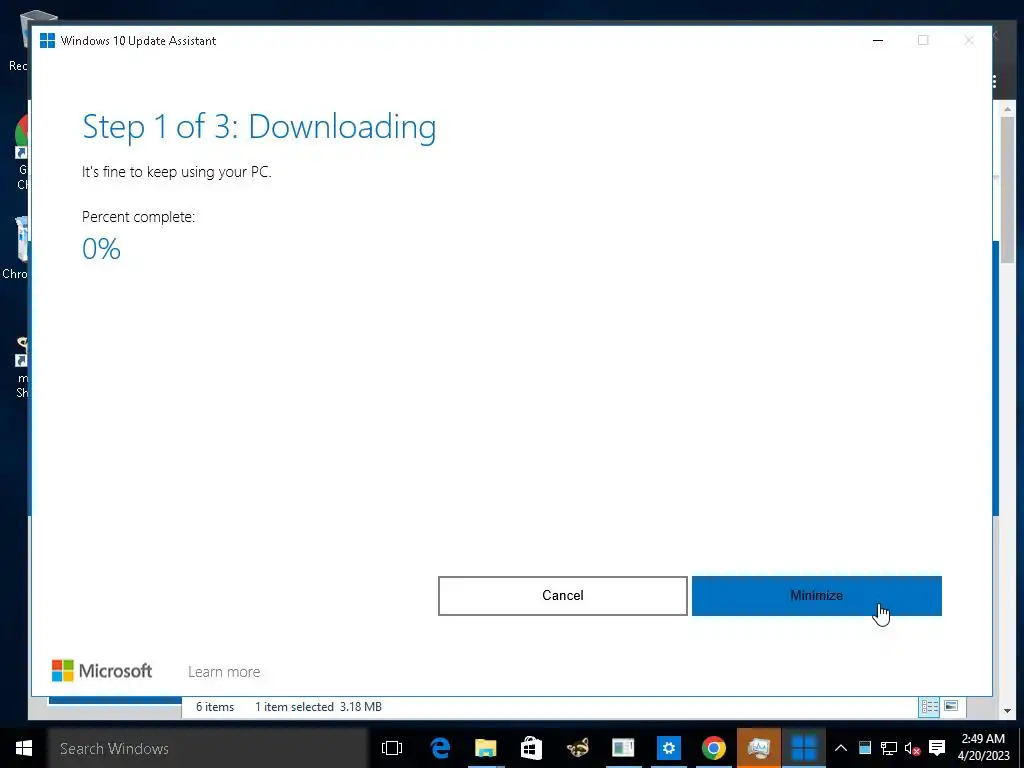Open Task View from the taskbar
This screenshot has height=768, width=1024.
click(x=392, y=748)
